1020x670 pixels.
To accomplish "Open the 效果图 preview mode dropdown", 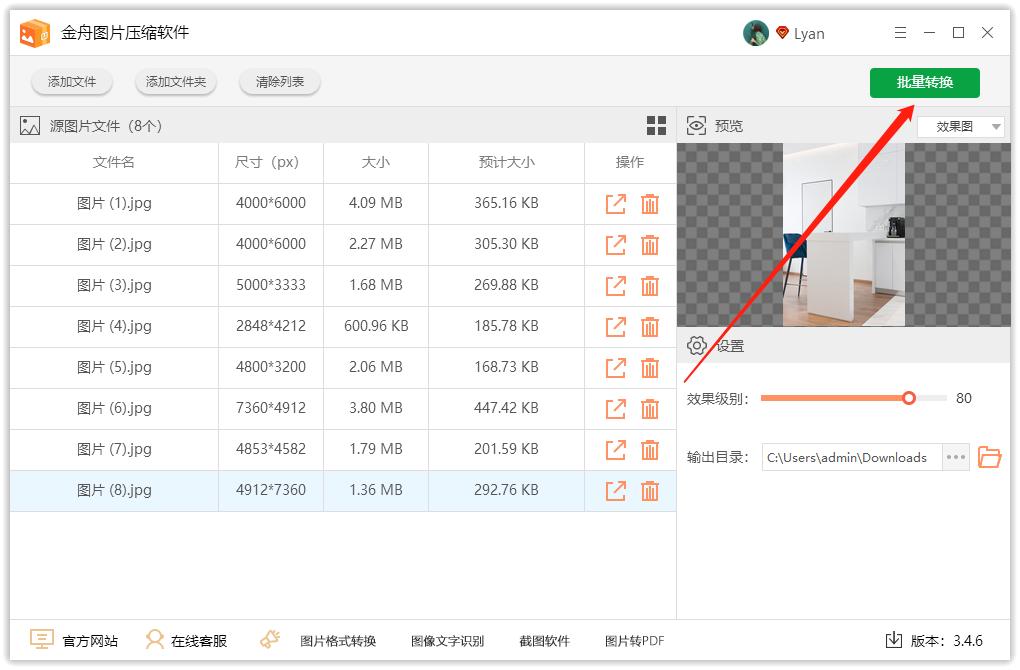I will point(959,125).
